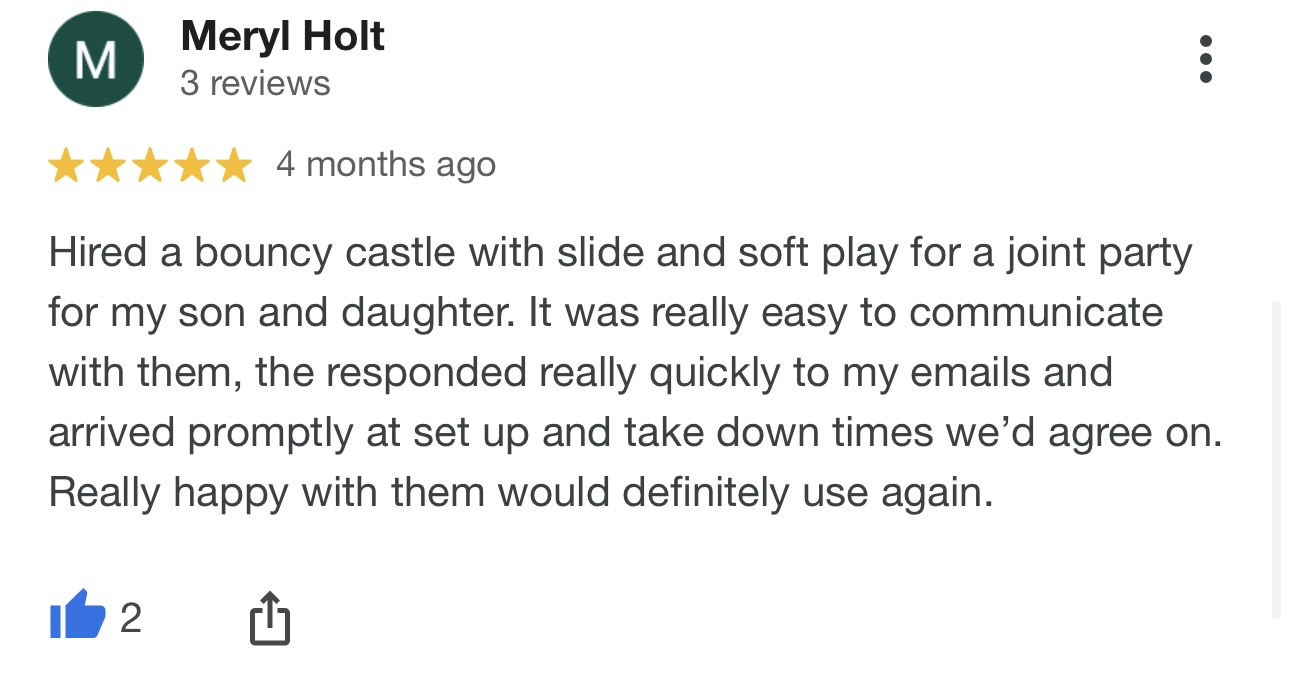Select the fourth yellow rating star
Image resolution: width=1290 pixels, height=679 pixels.
pos(191,165)
